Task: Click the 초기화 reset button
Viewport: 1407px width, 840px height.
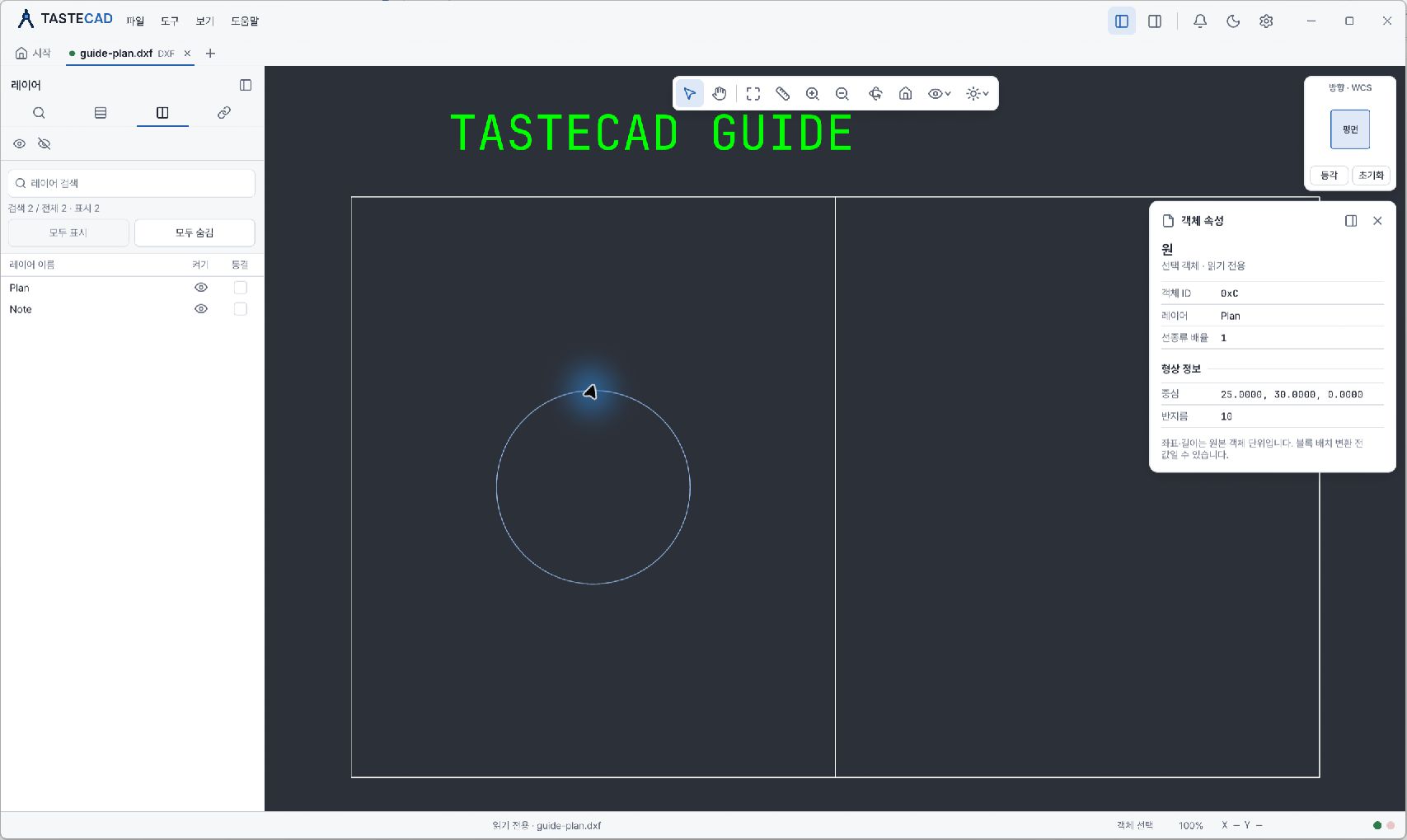Action: 1371,176
